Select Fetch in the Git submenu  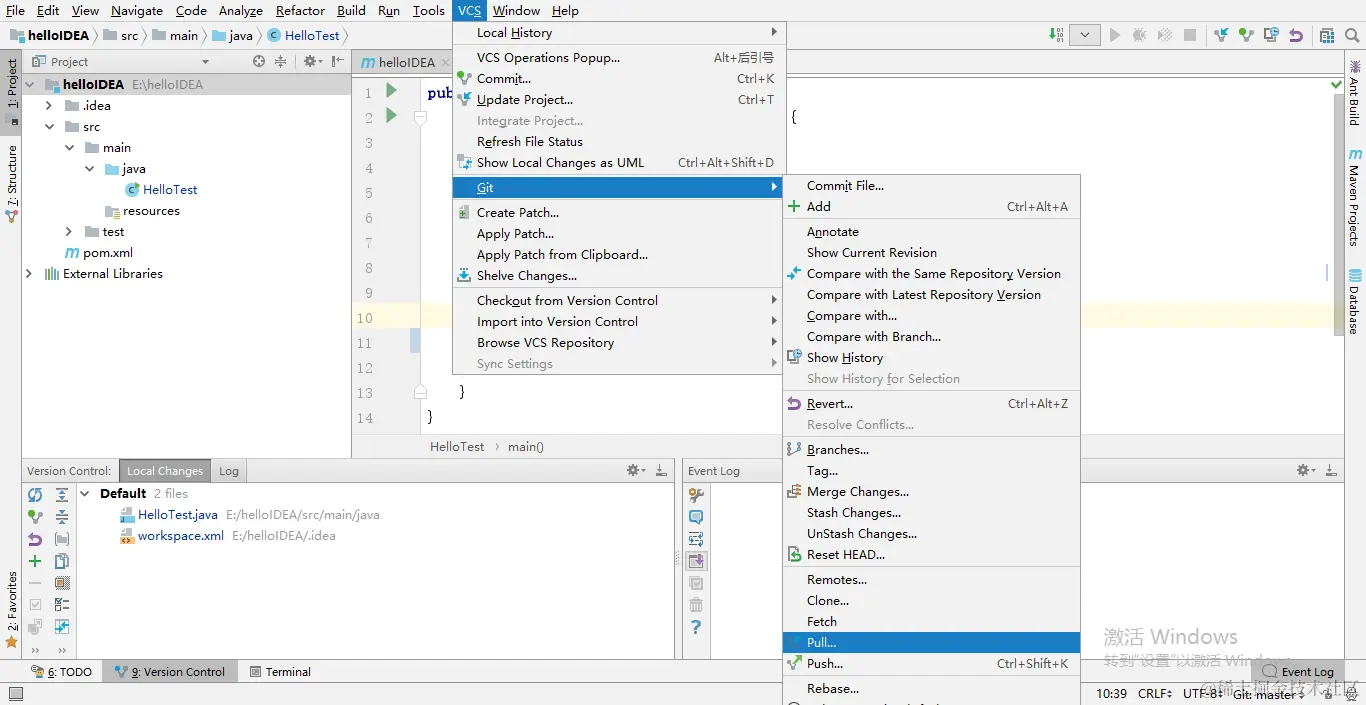point(931,622)
